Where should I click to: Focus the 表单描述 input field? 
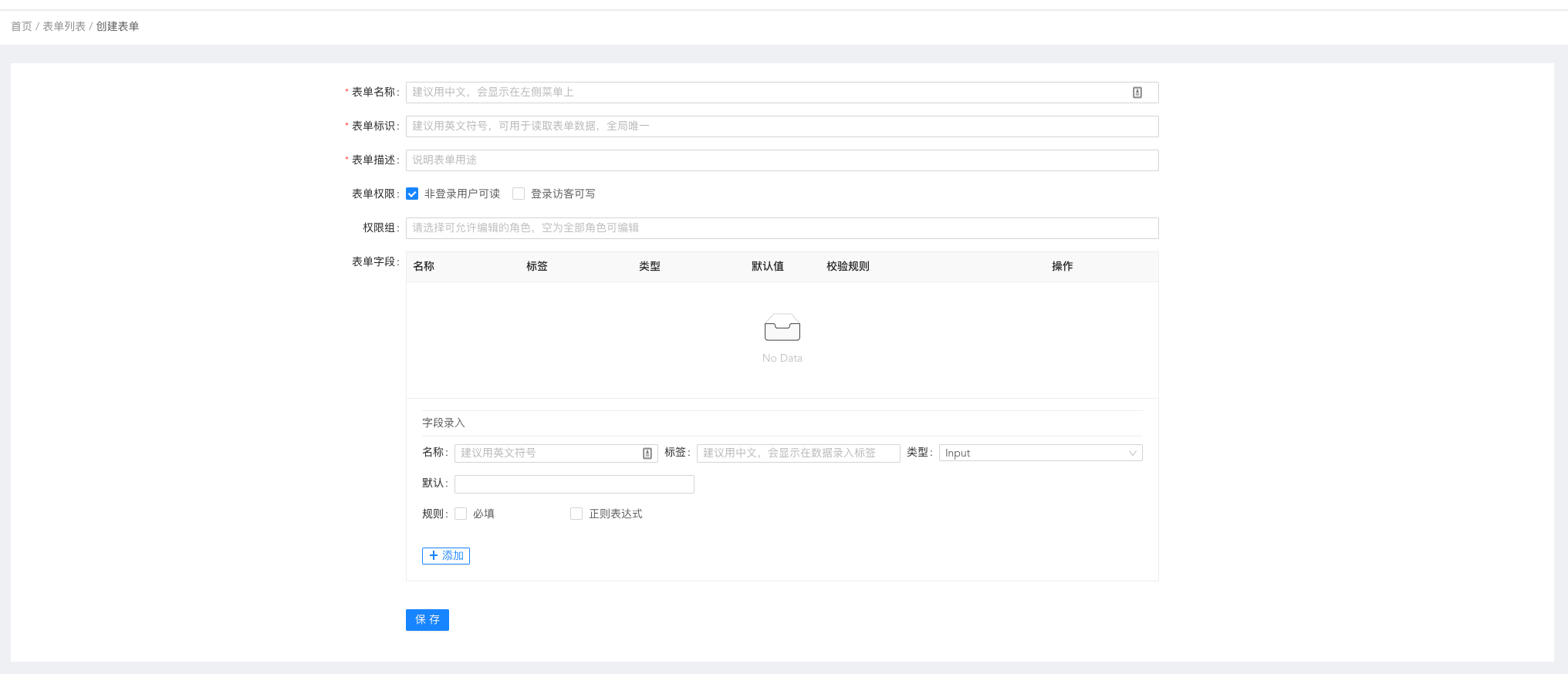(782, 160)
